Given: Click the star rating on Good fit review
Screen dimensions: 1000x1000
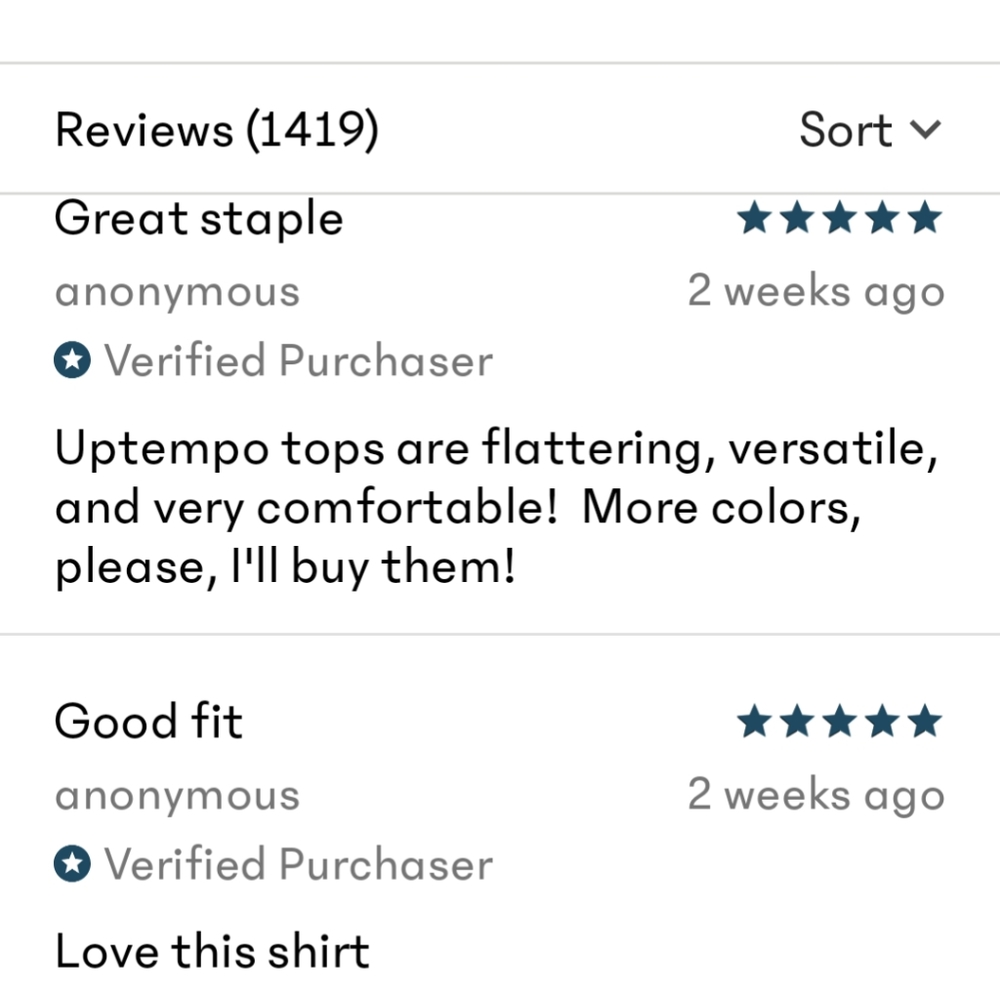Looking at the screenshot, I should click(840, 720).
